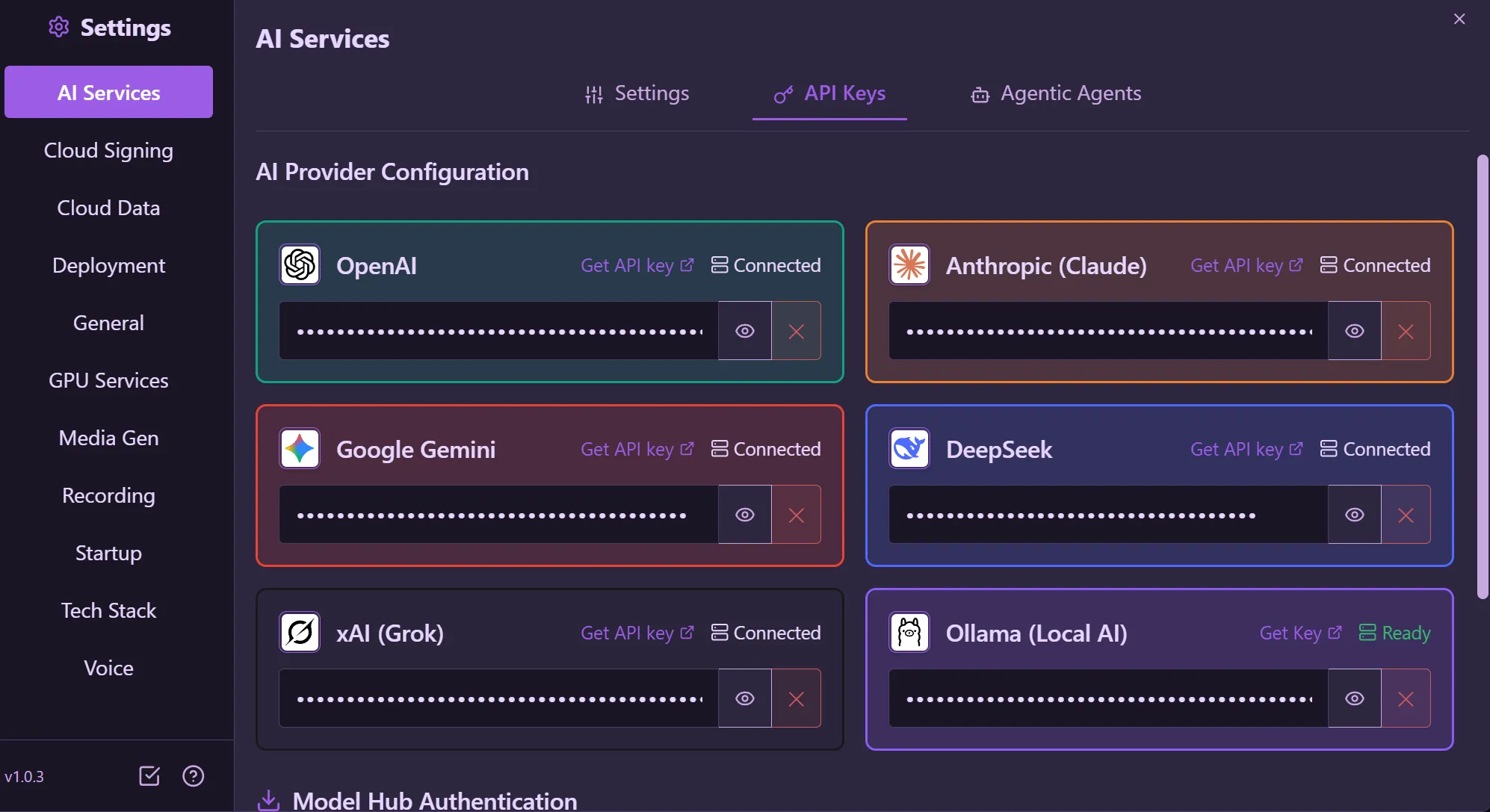The height and width of the screenshot is (812, 1490).
Task: Unmask the xAI (Grok) API key
Action: point(745,698)
